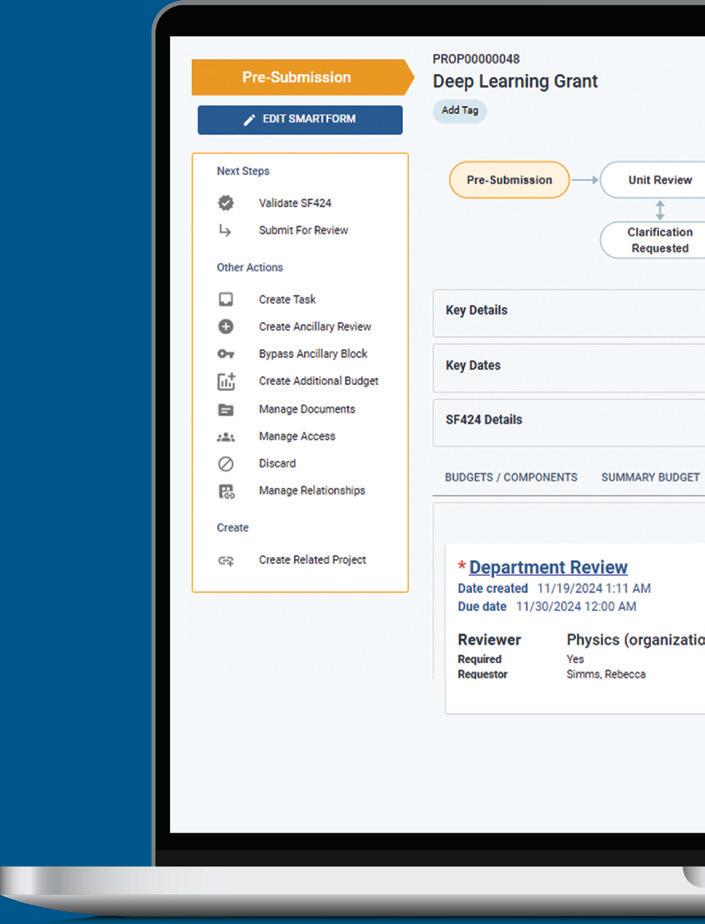Image resolution: width=705 pixels, height=924 pixels.
Task: Click the Create Task inbox icon
Action: coord(226,299)
